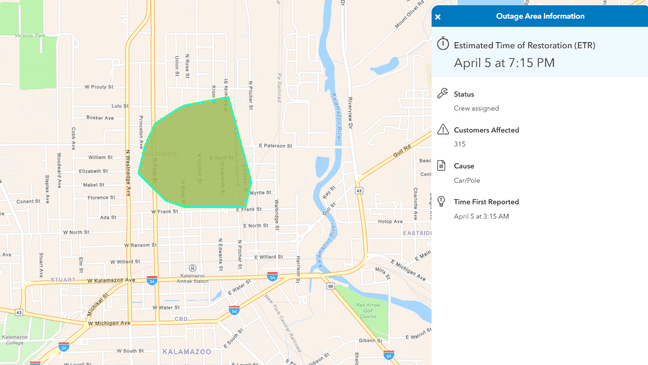The image size is (648, 365).
Task: Click the wrench icon next to Status
Action: pos(442,93)
